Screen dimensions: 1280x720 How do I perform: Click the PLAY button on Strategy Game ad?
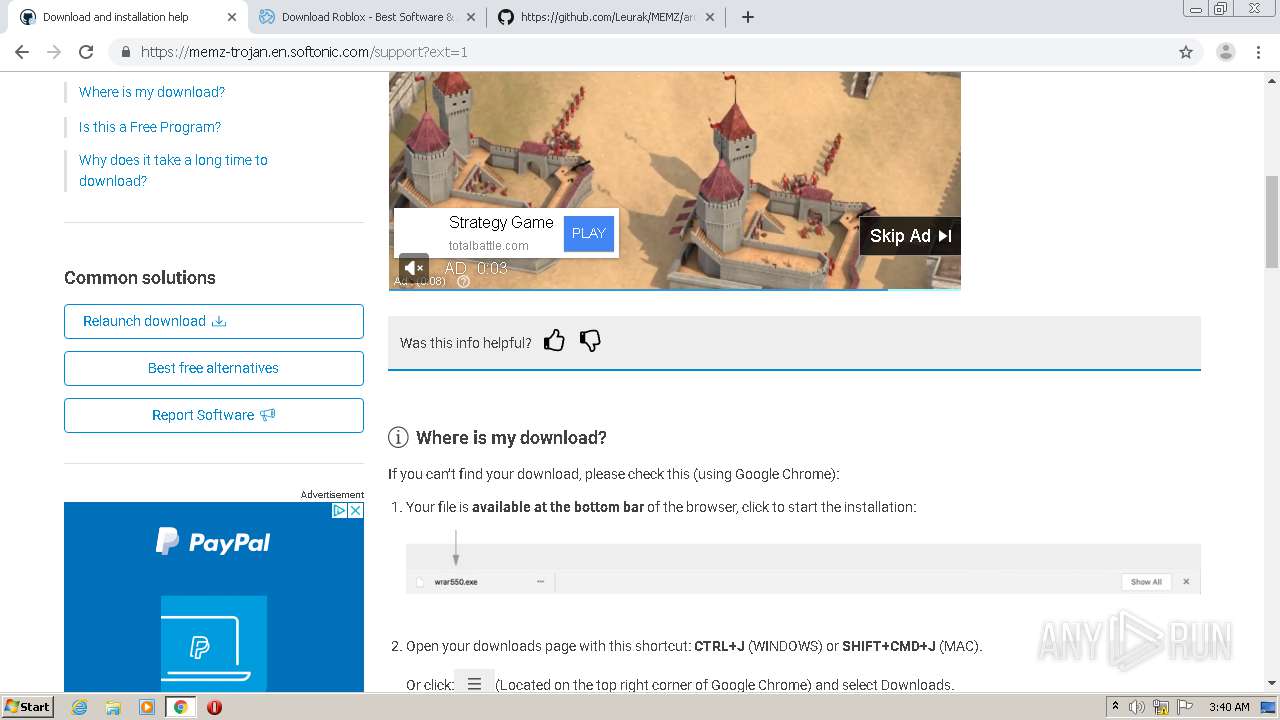(x=589, y=233)
